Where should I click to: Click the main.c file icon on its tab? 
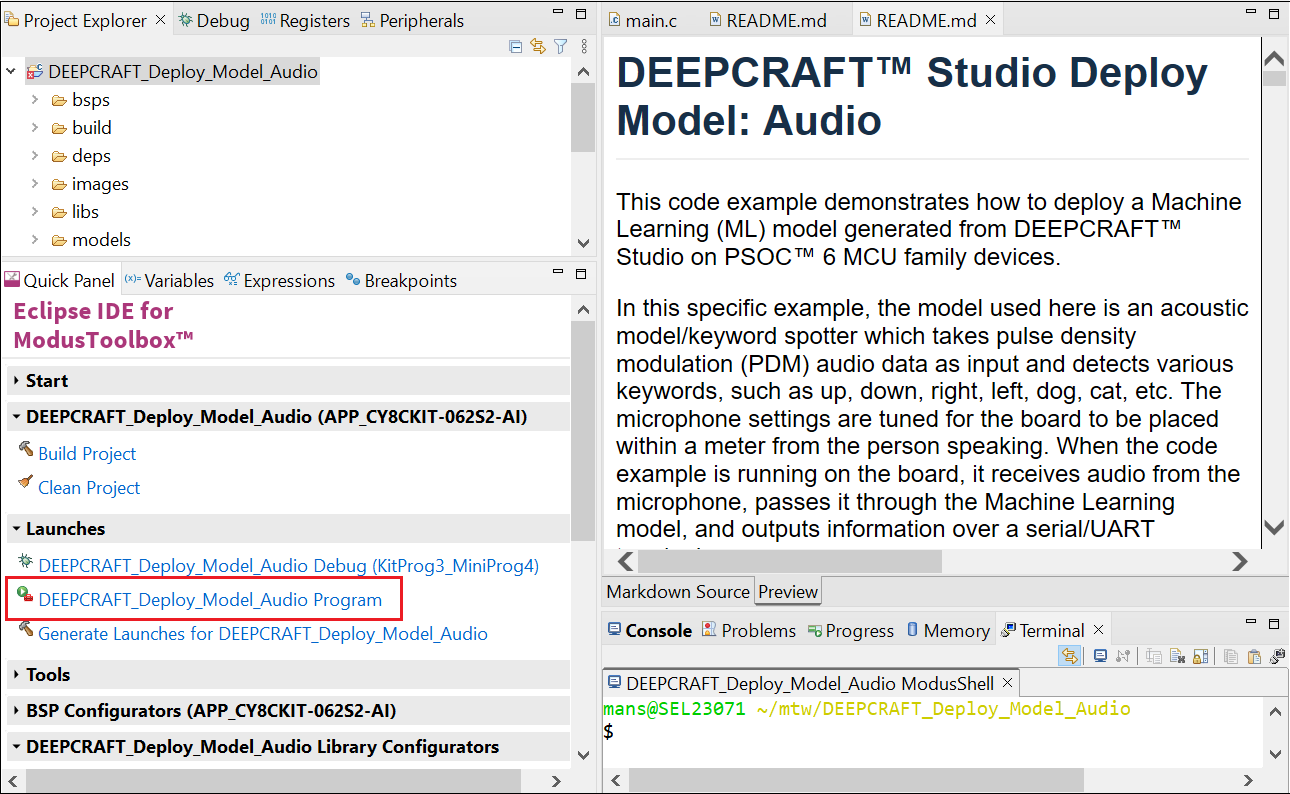pyautogui.click(x=615, y=20)
